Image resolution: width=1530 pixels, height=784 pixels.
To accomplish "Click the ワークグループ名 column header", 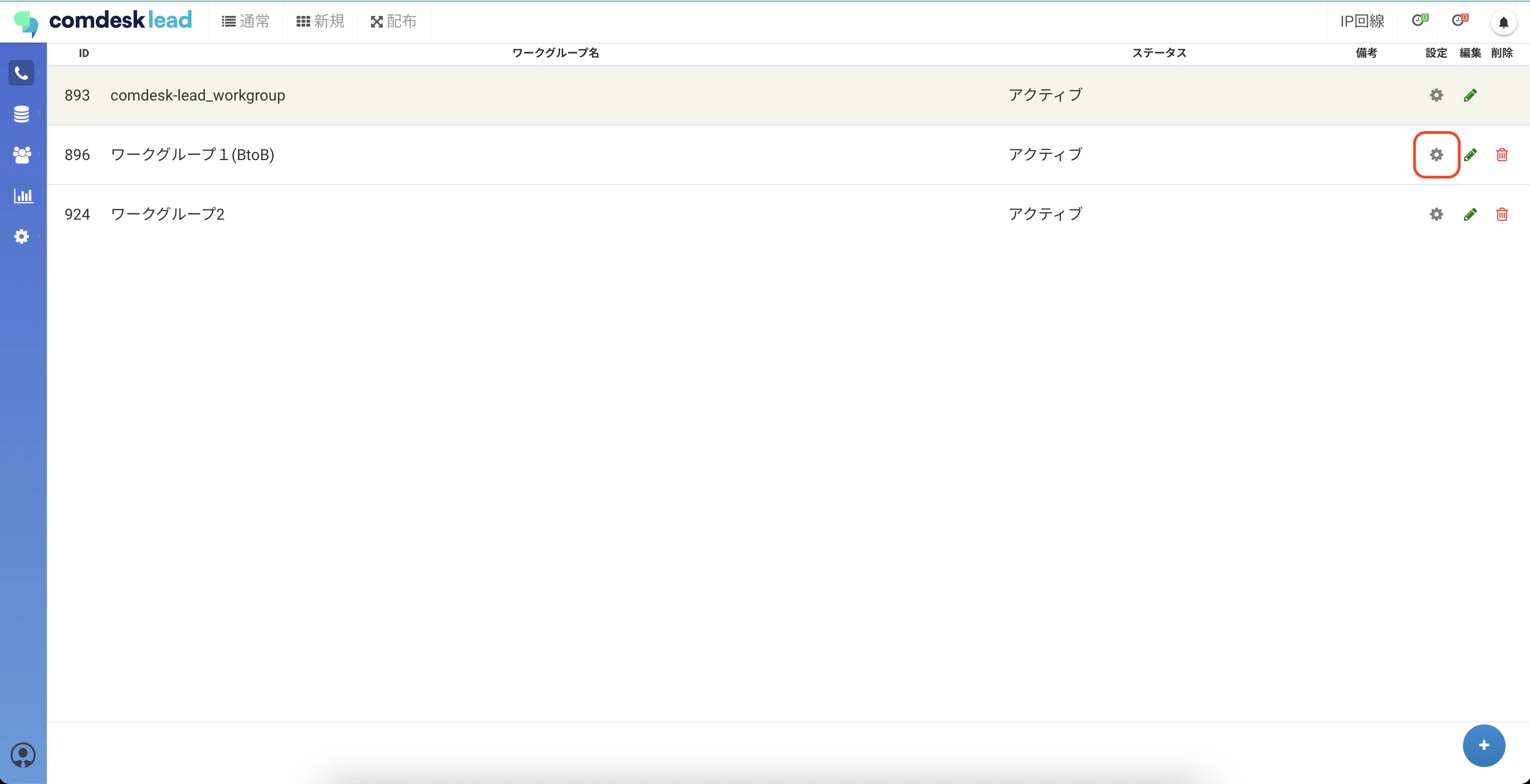I will pos(555,53).
